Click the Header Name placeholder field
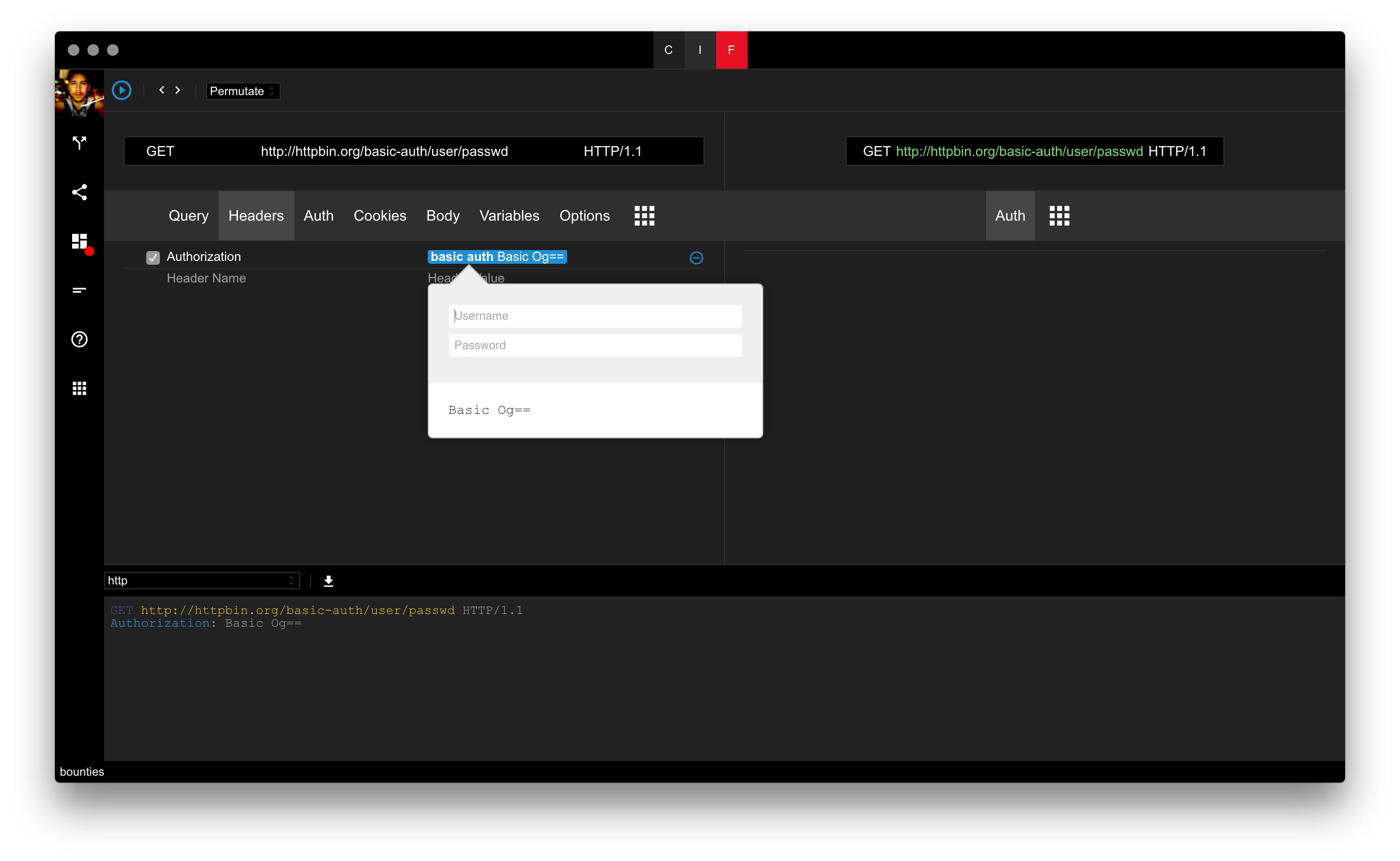 click(206, 279)
